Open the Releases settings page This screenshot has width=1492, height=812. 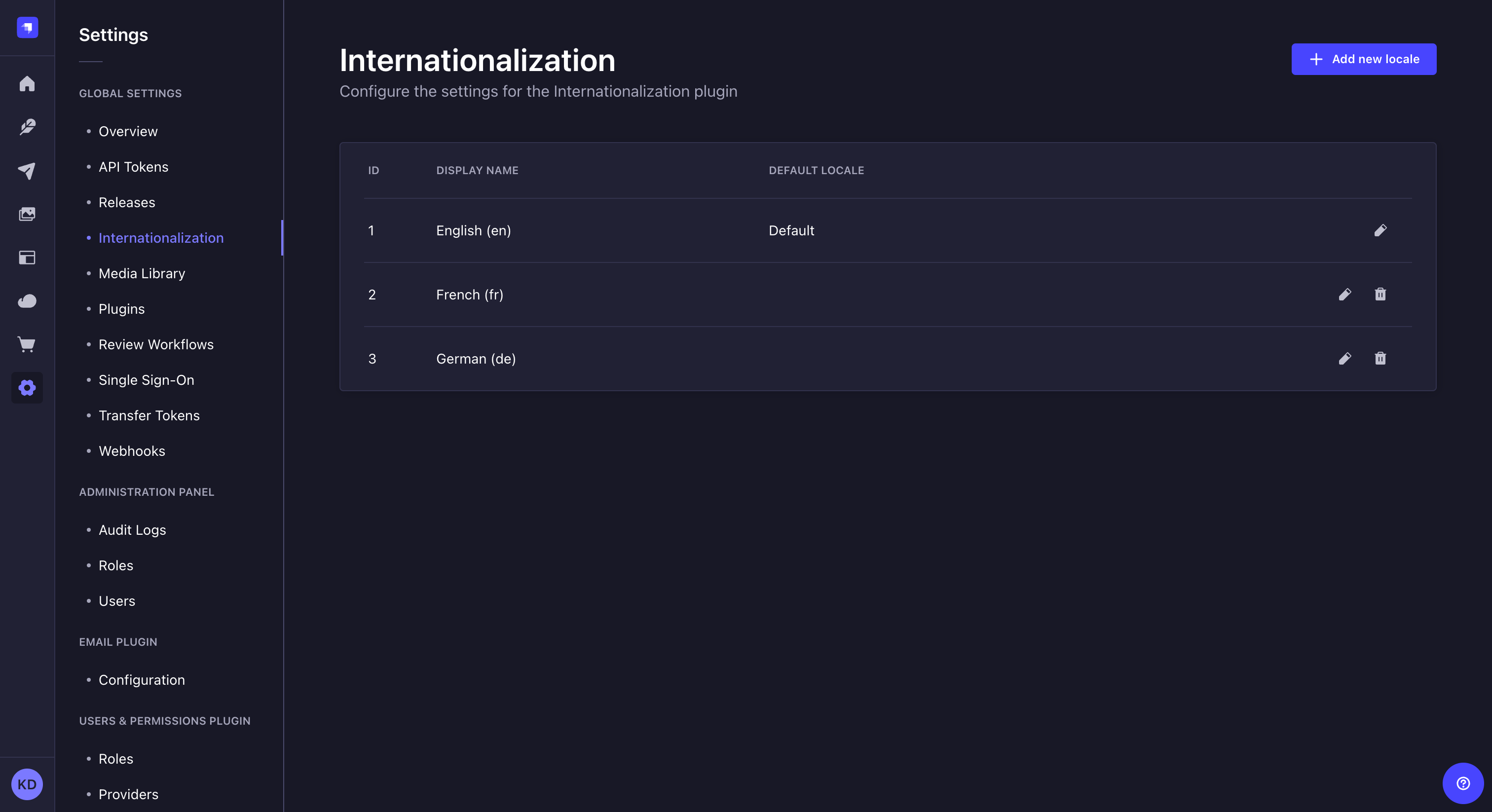pos(126,202)
